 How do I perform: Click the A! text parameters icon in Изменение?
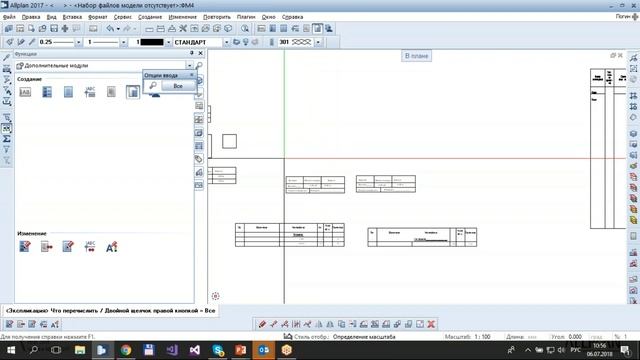click(111, 247)
